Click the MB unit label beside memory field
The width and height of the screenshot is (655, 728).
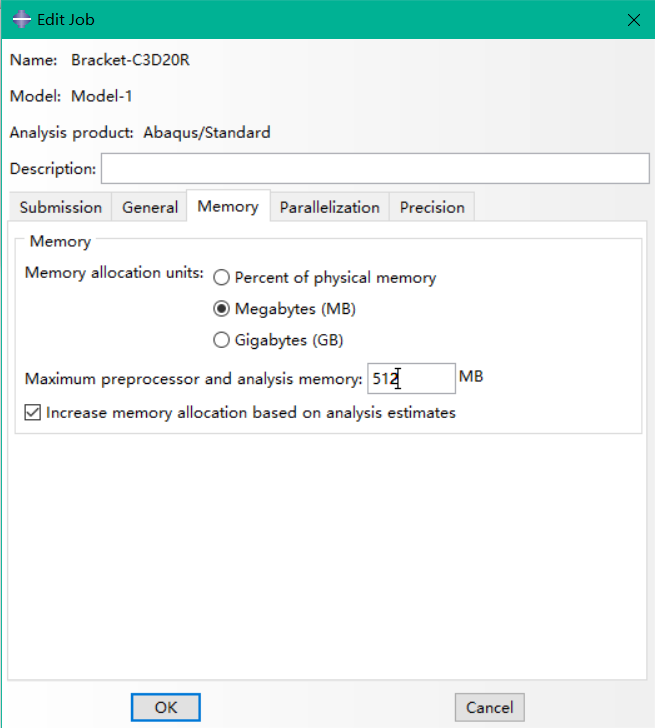[x=471, y=376]
